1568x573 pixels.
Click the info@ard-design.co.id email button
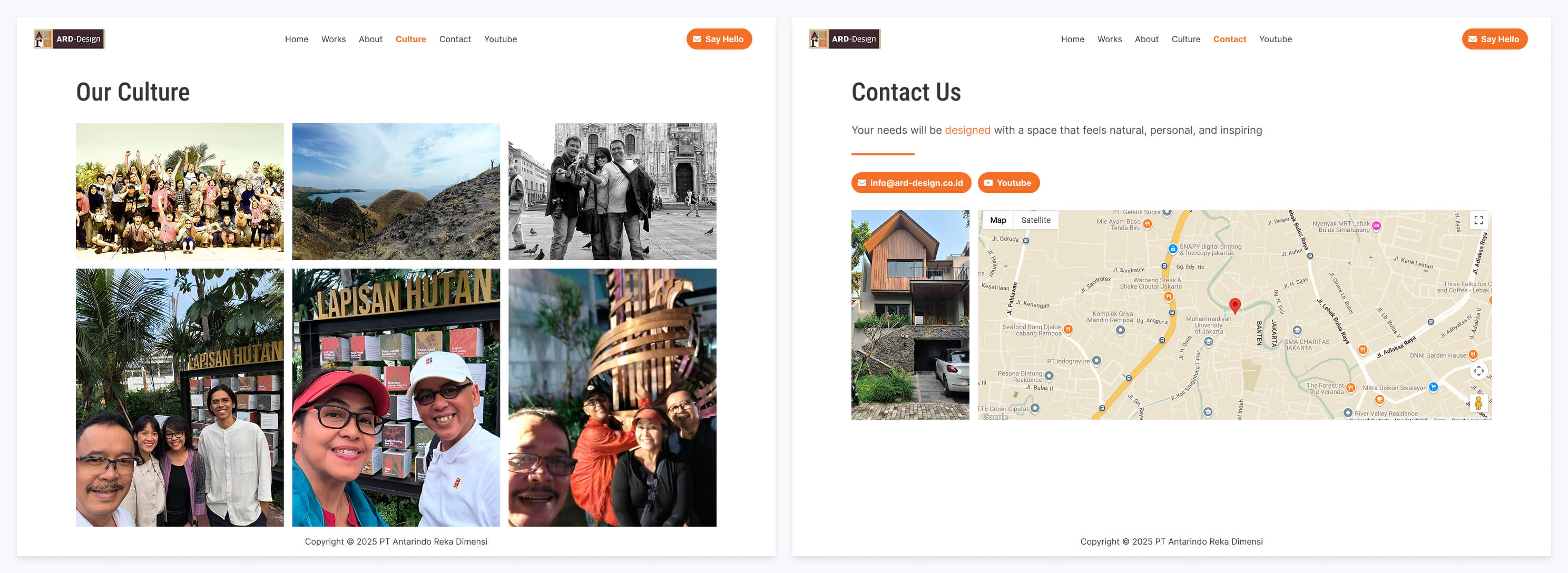point(910,182)
